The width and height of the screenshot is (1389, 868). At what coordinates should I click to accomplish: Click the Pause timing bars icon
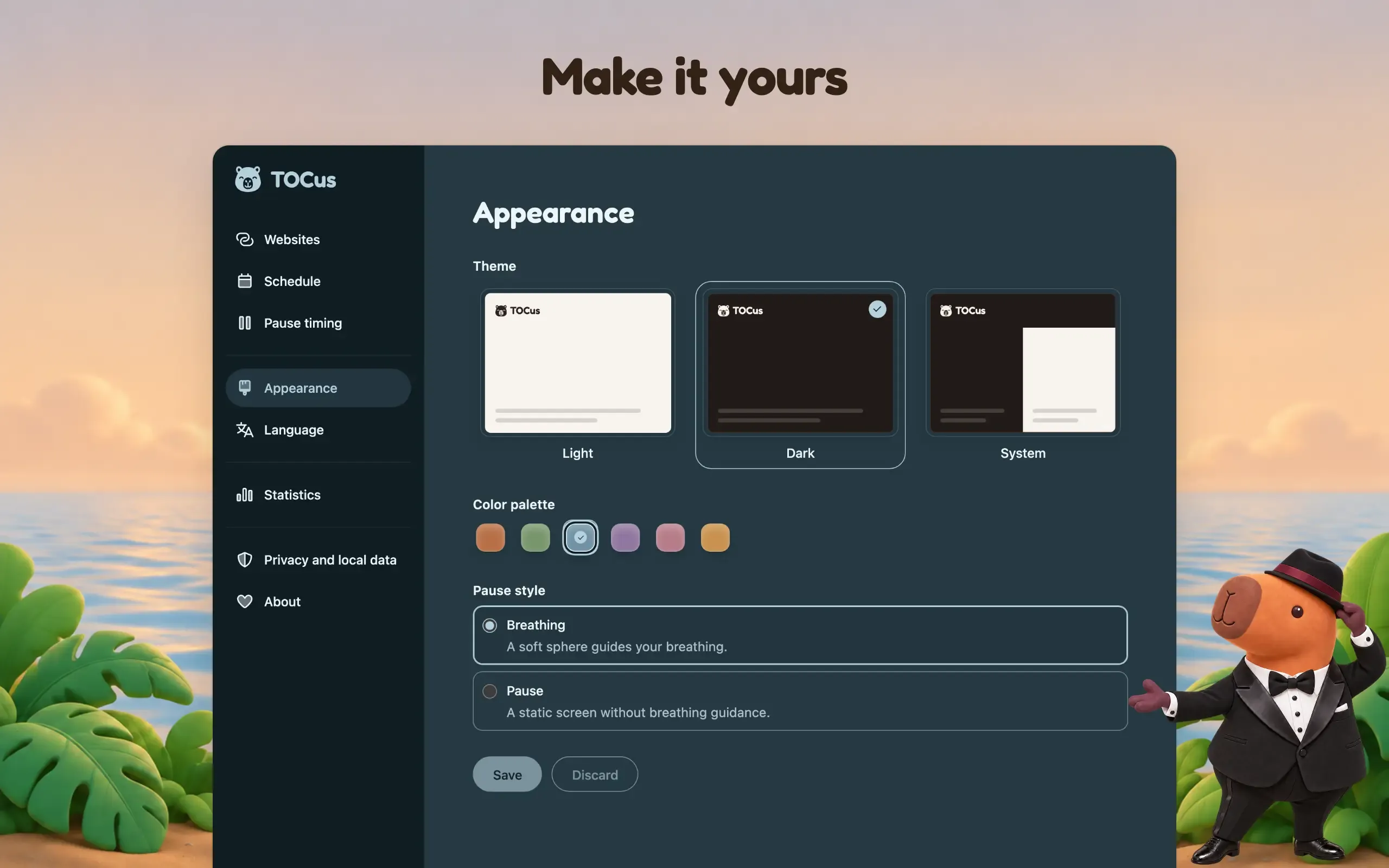click(245, 323)
